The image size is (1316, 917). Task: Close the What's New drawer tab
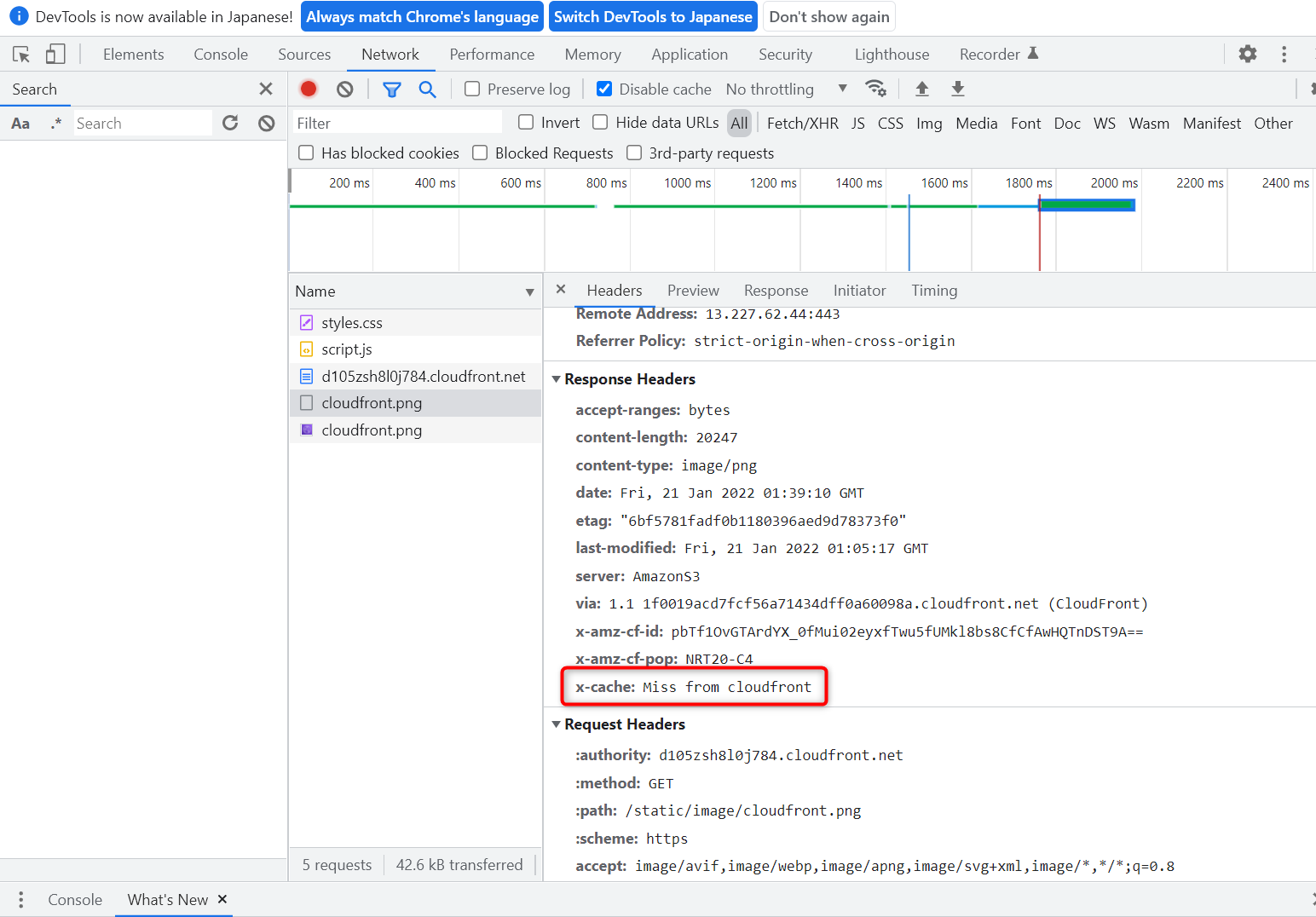(222, 899)
